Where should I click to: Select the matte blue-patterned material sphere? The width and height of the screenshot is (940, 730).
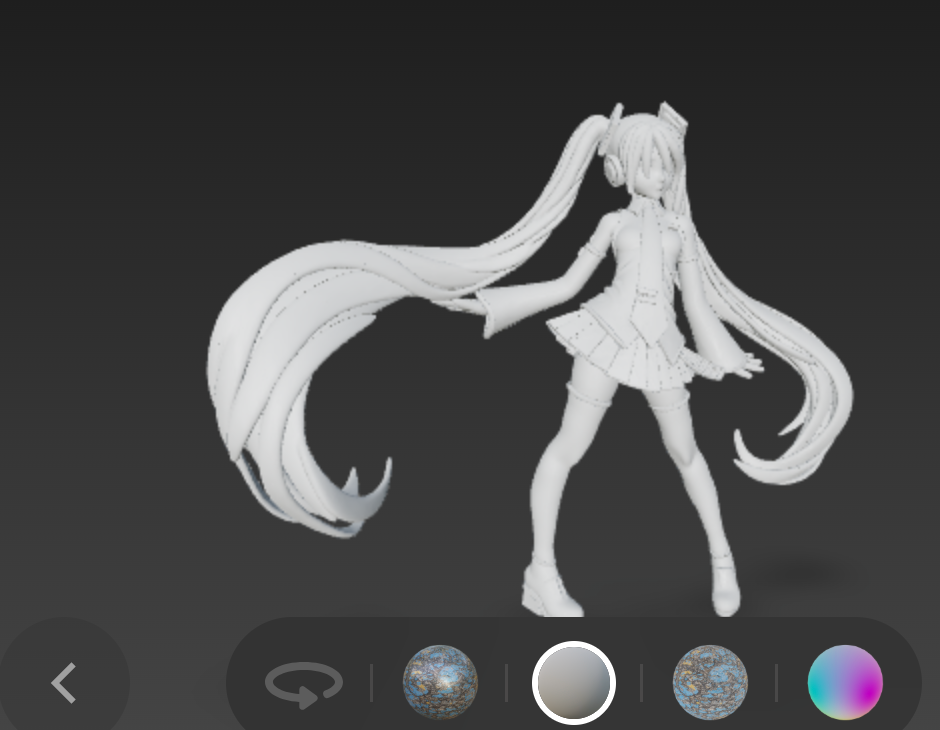(710, 682)
